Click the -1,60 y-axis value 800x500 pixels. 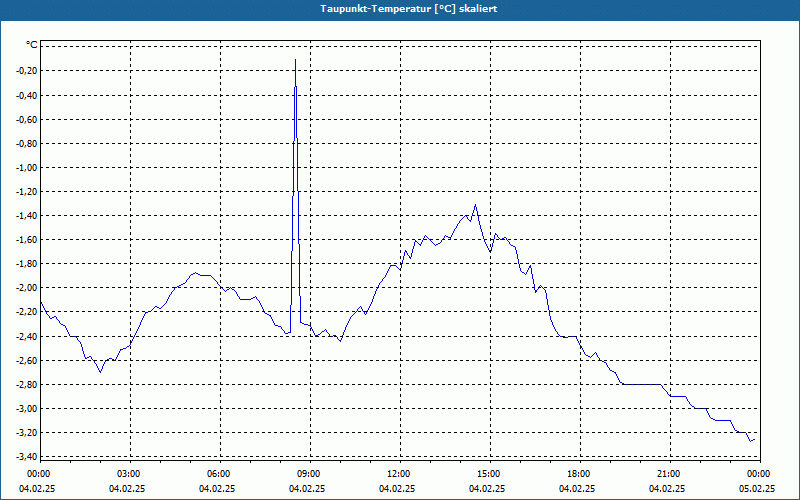pos(27,240)
